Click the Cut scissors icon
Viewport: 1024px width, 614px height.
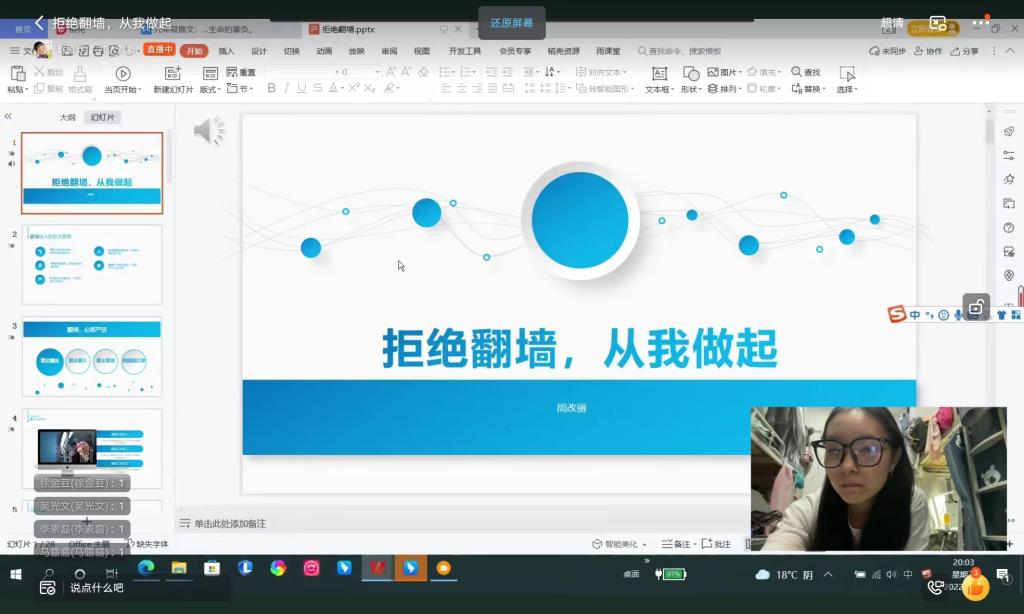pyautogui.click(x=39, y=72)
